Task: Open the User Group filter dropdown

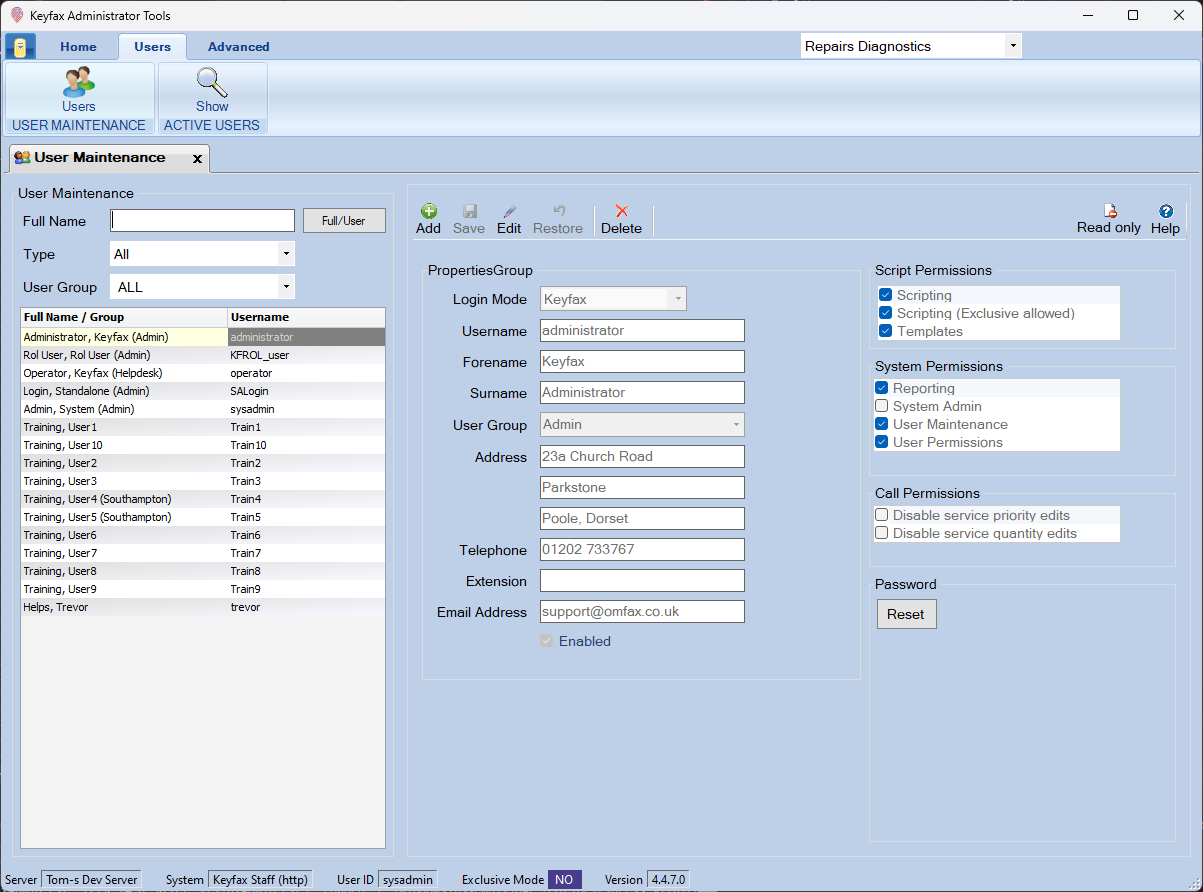Action: (286, 287)
